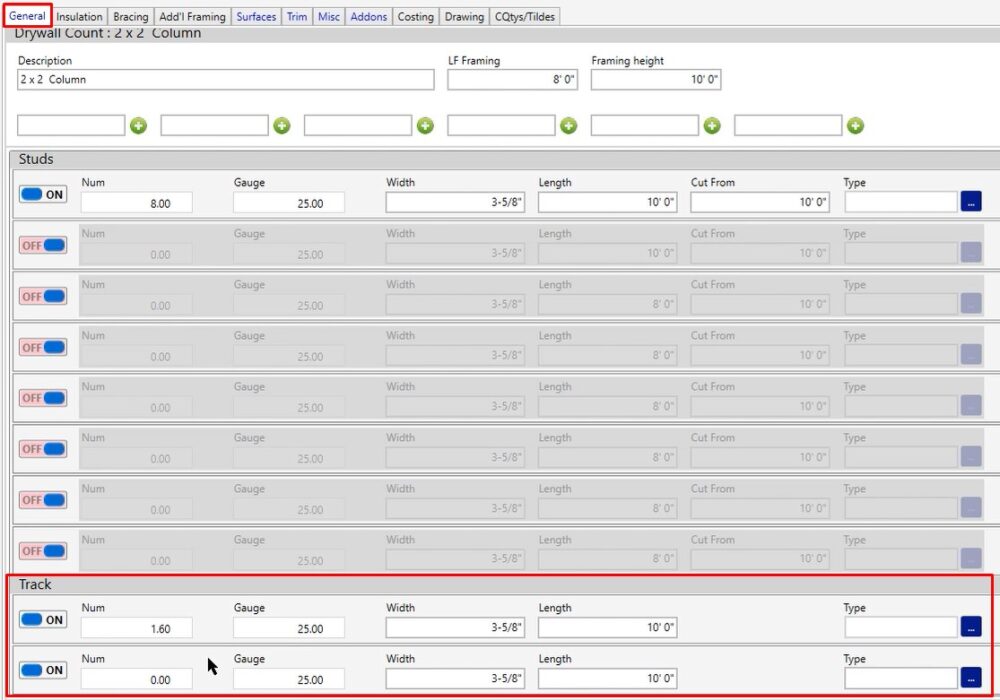Screen dimensions: 1000x700
Task: Open Type browse button in second Track row
Action: 970,679
